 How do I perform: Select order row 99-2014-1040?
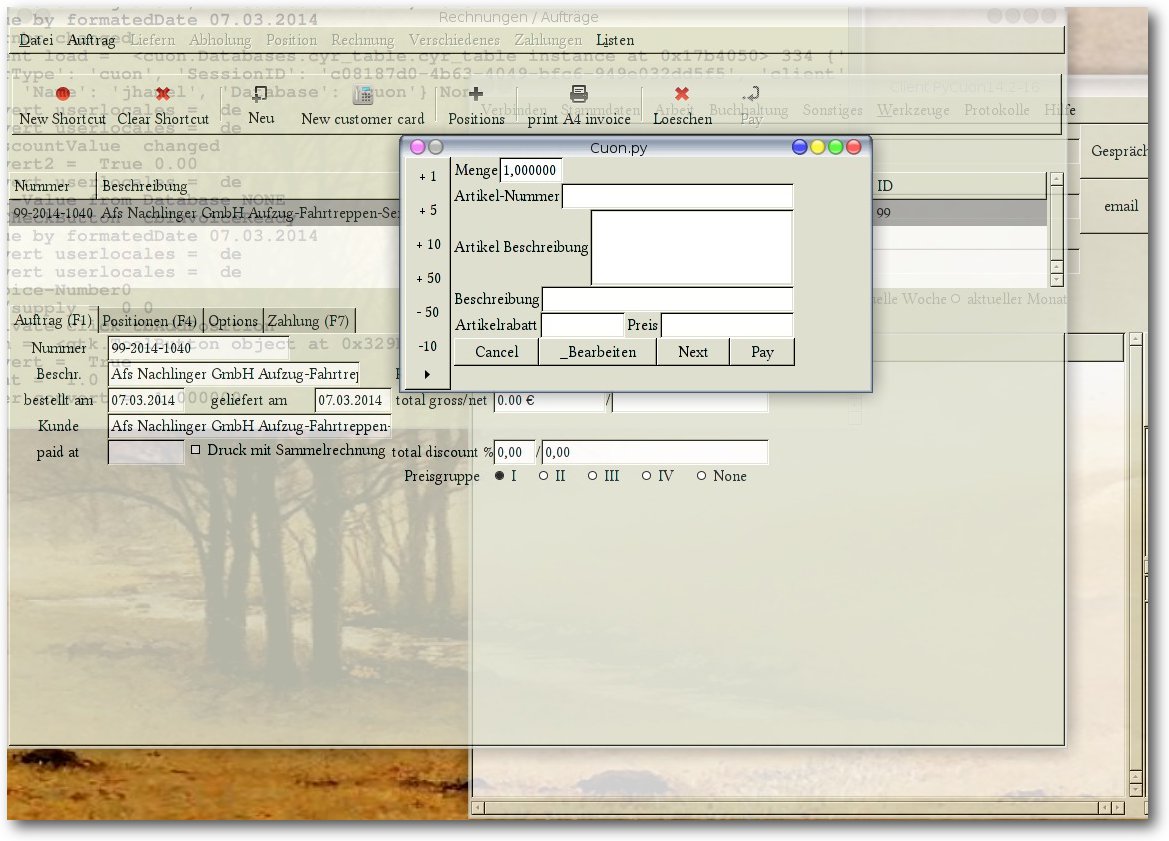(529, 212)
